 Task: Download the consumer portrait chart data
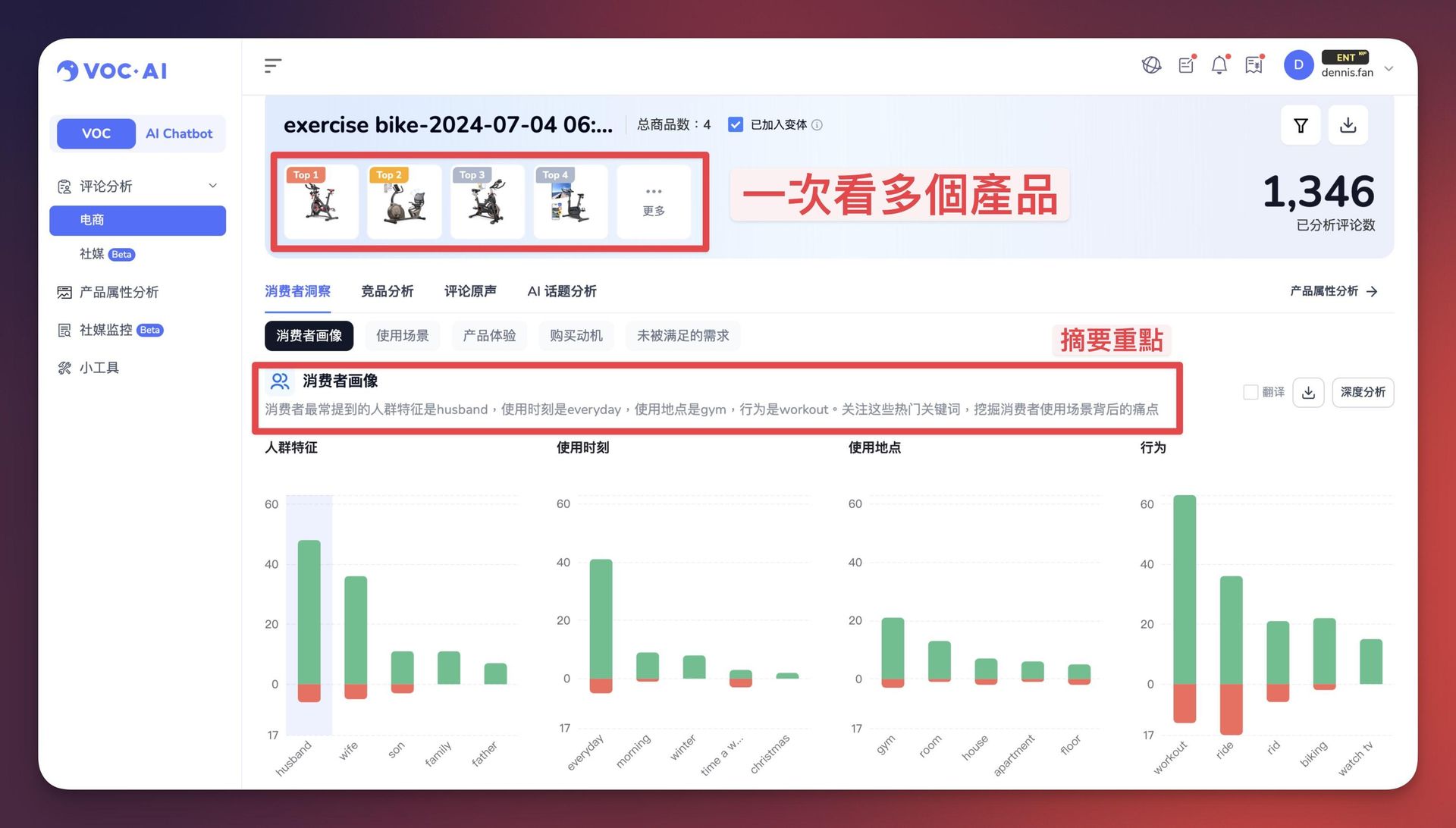point(1308,393)
